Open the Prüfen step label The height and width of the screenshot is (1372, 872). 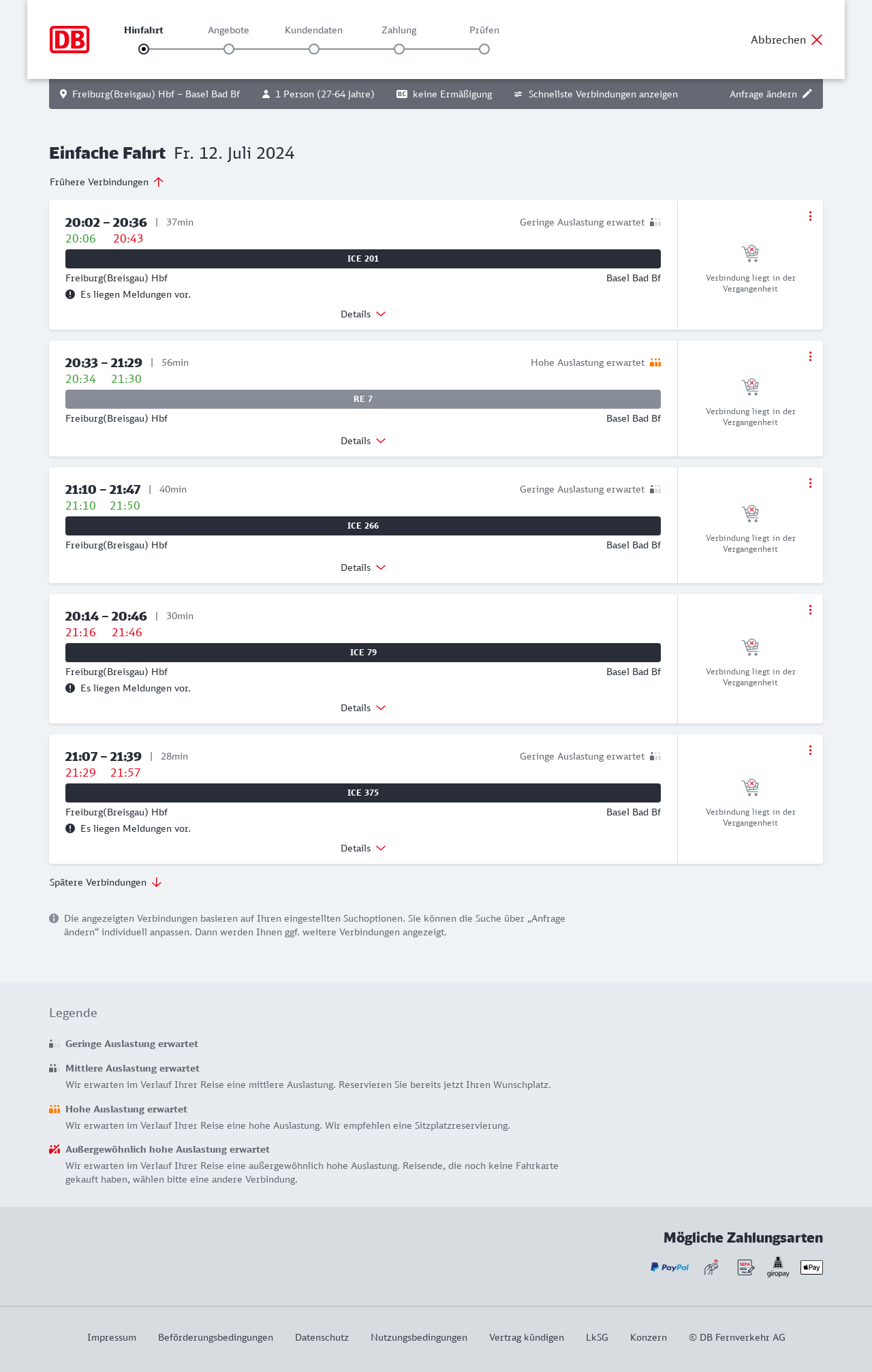[x=484, y=30]
